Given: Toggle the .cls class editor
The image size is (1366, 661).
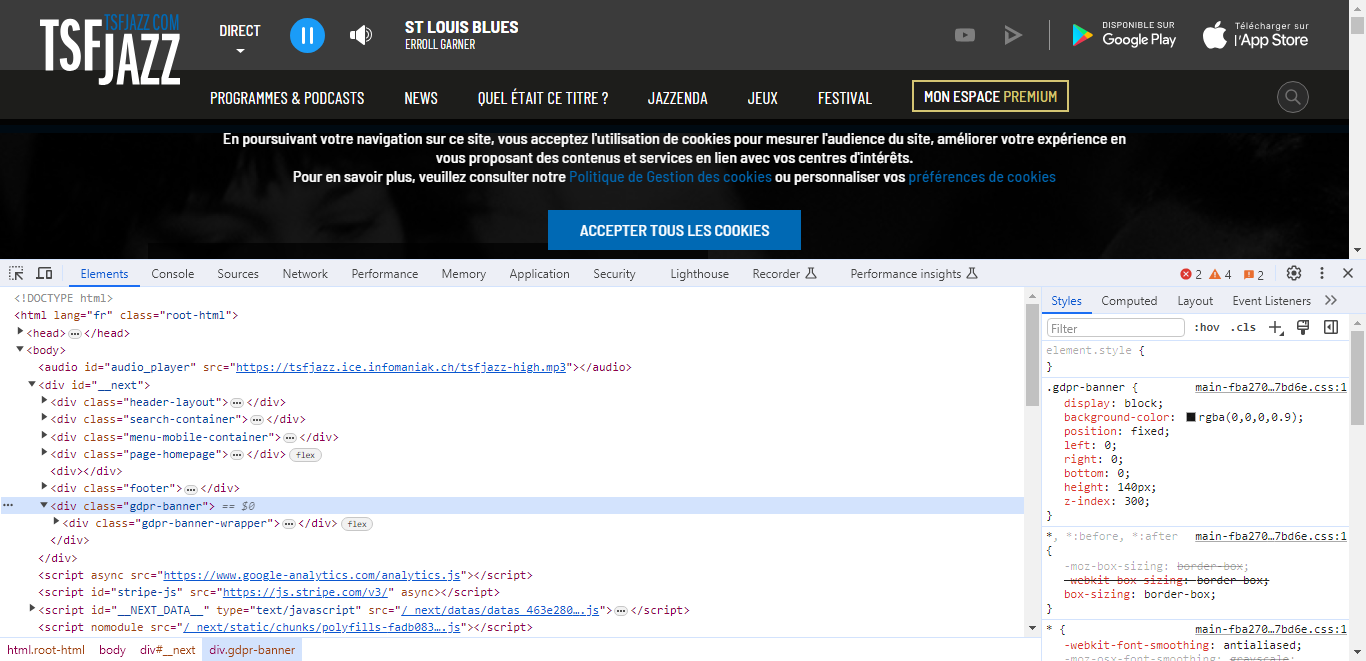Looking at the screenshot, I should pyautogui.click(x=1243, y=327).
